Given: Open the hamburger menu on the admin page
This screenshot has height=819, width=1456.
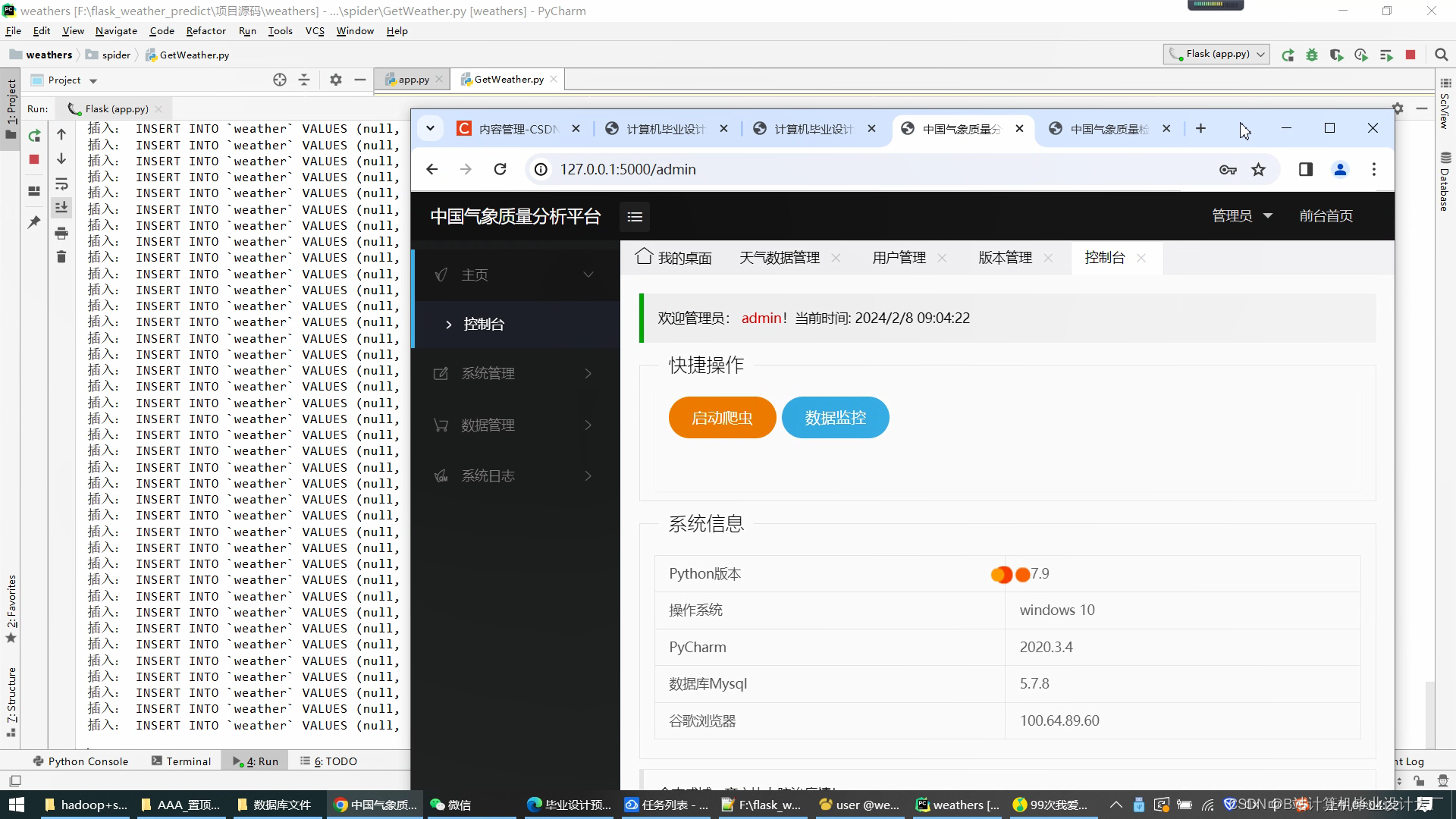Looking at the screenshot, I should (x=635, y=217).
